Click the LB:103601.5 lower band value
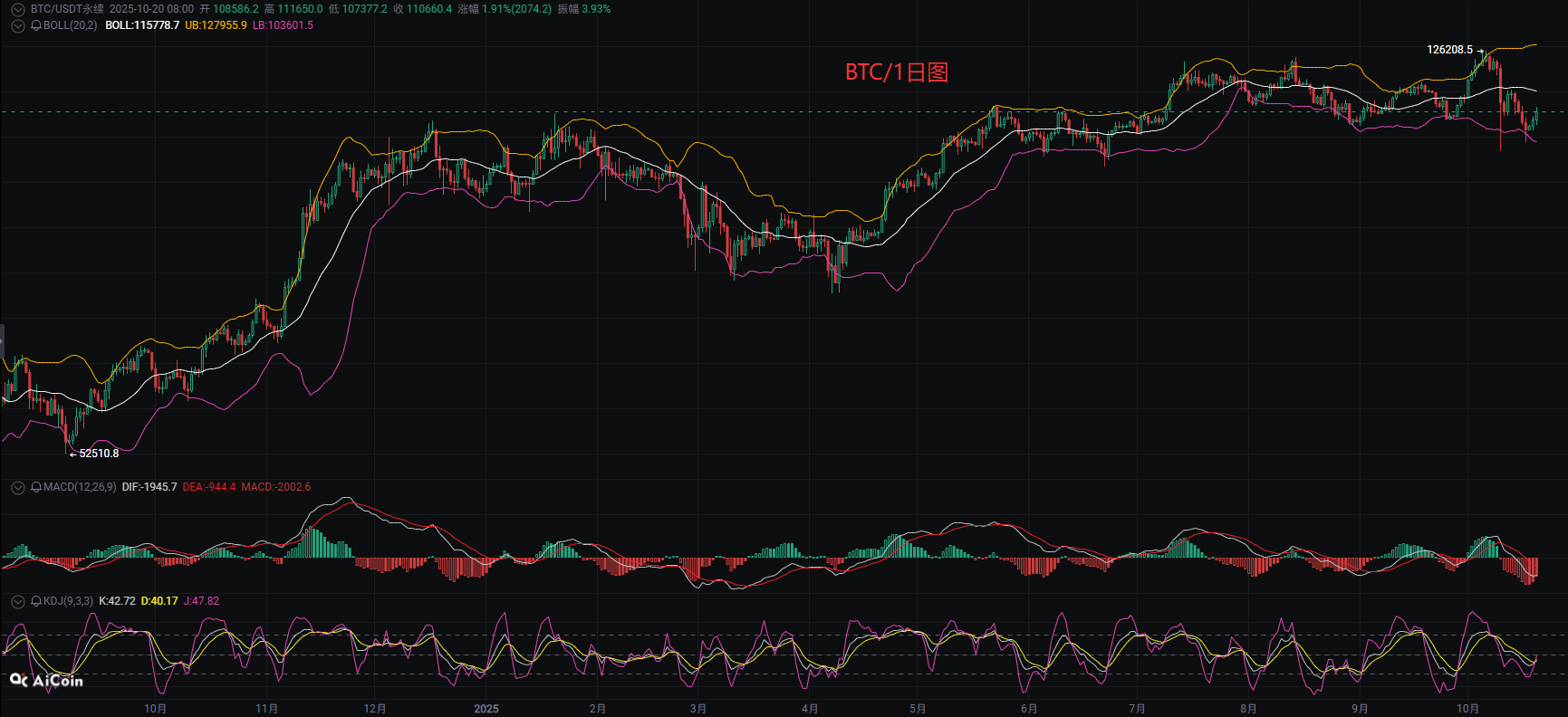The height and width of the screenshot is (717, 1568). 283,25
